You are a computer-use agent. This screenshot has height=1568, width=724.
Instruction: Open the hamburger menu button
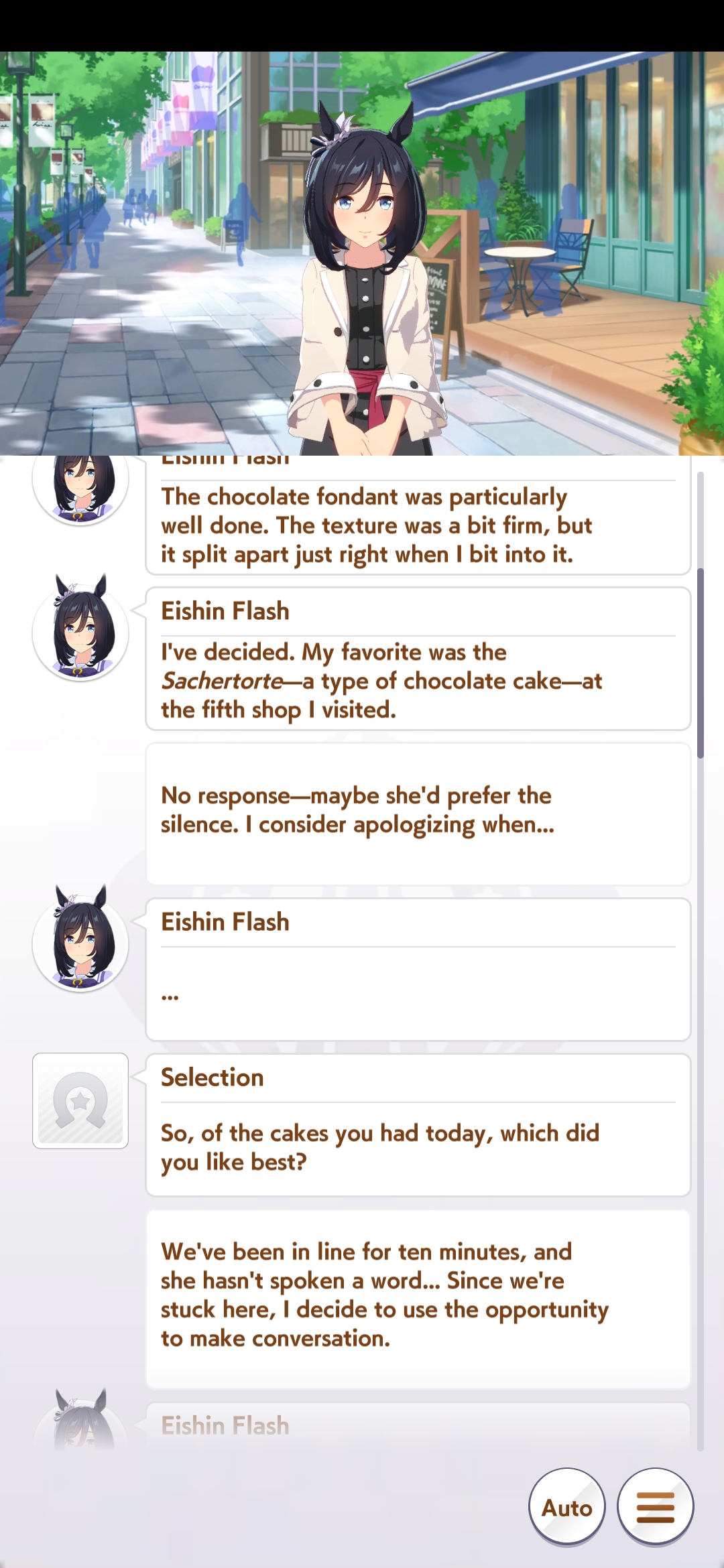[655, 1507]
